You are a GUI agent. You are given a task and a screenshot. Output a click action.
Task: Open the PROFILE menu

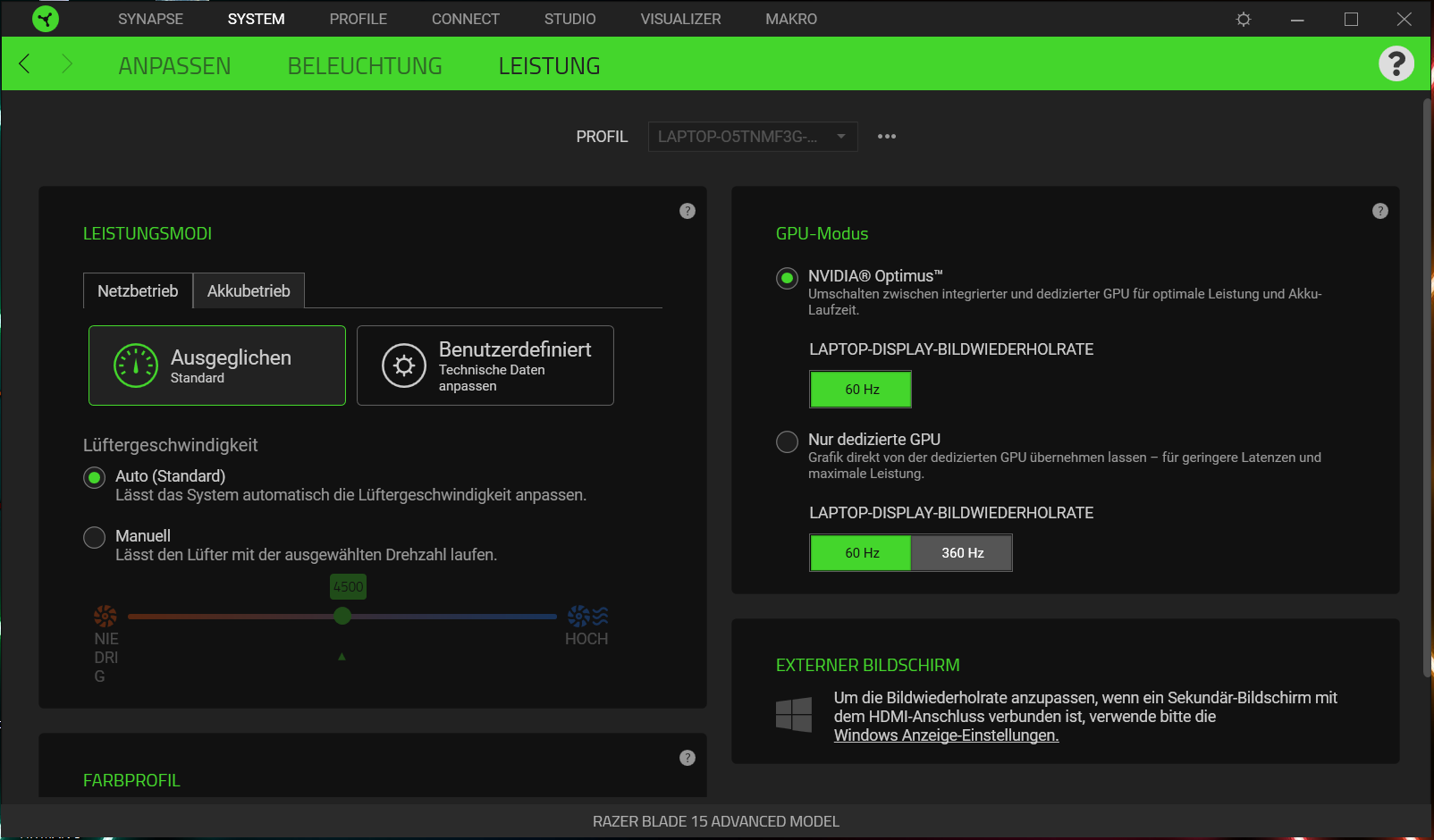coord(358,19)
